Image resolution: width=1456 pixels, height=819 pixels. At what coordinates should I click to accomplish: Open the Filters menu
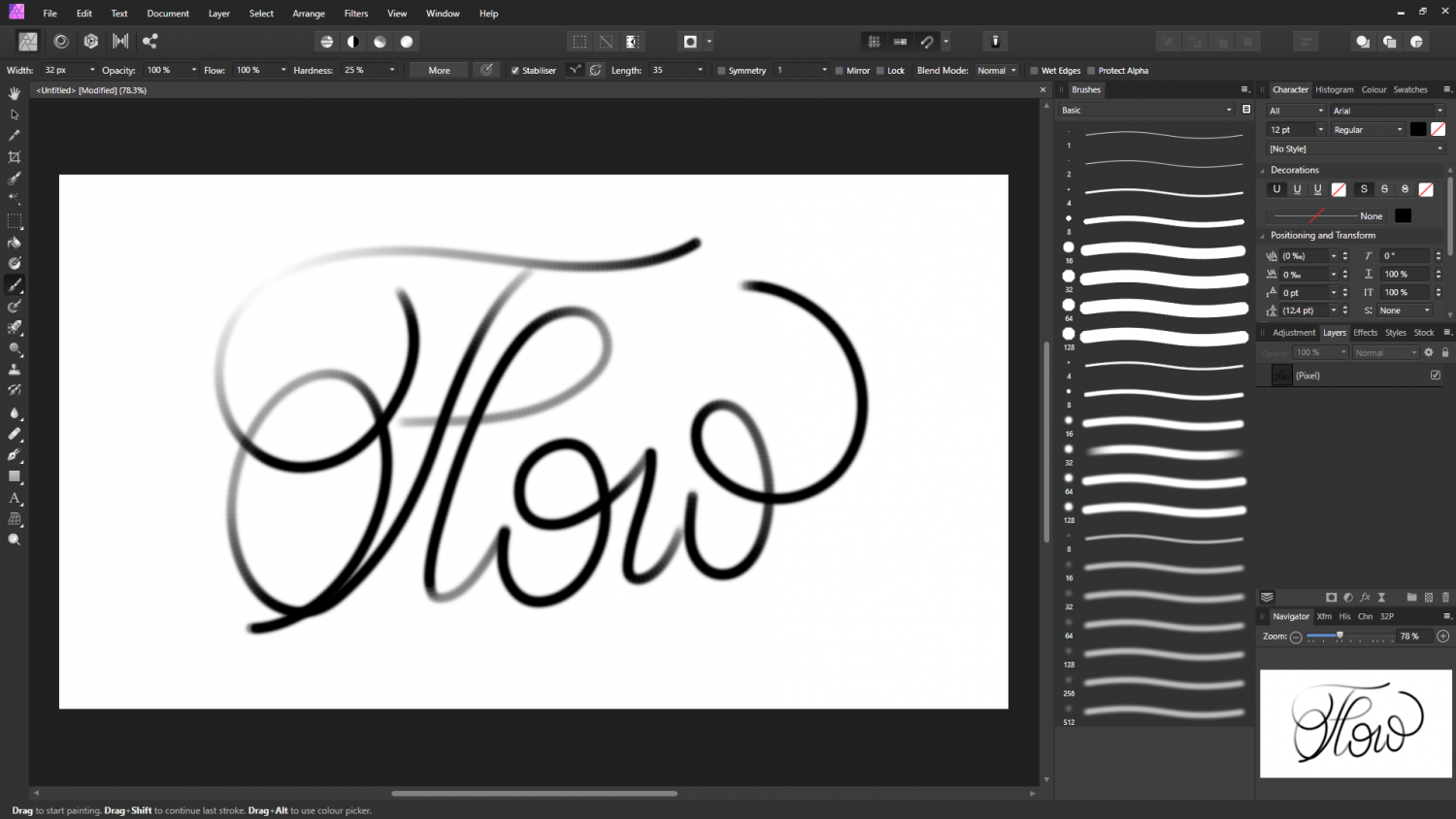(355, 14)
